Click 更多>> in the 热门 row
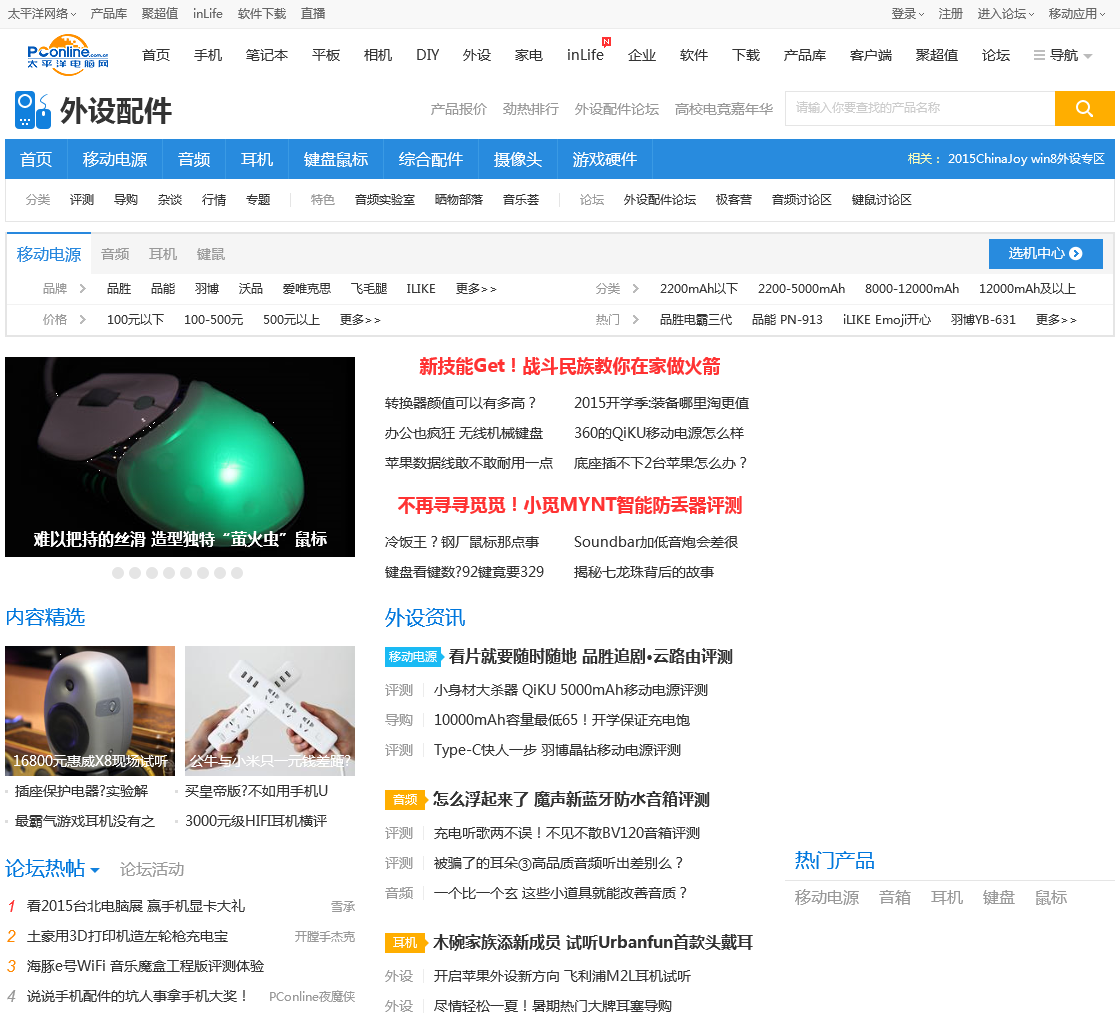 [x=1056, y=319]
